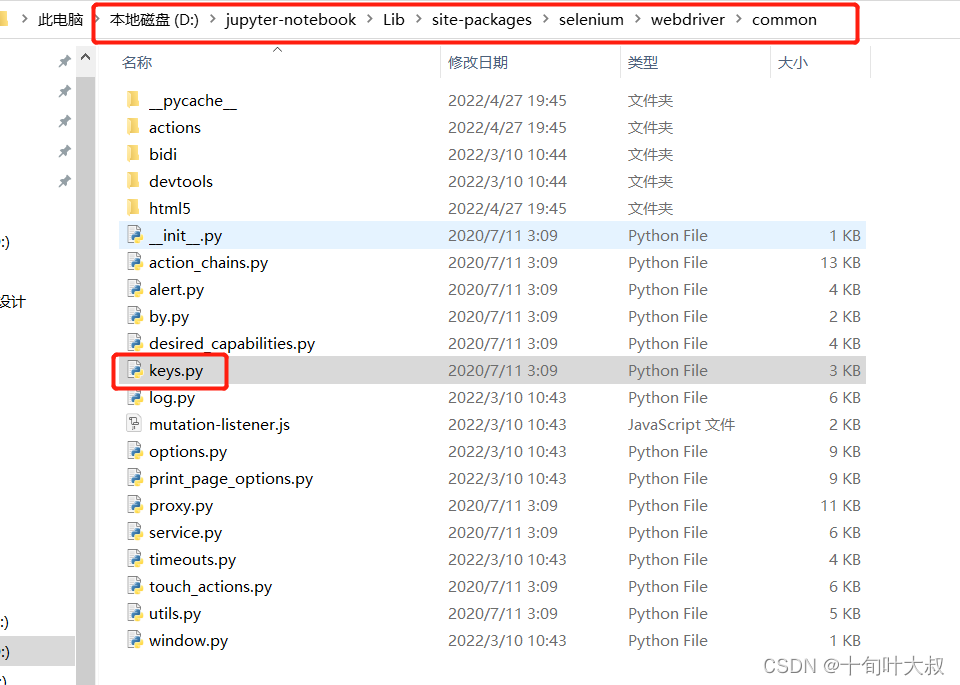Select the file name desired_capabilities.py
The image size is (960, 685).
pyautogui.click(x=231, y=343)
